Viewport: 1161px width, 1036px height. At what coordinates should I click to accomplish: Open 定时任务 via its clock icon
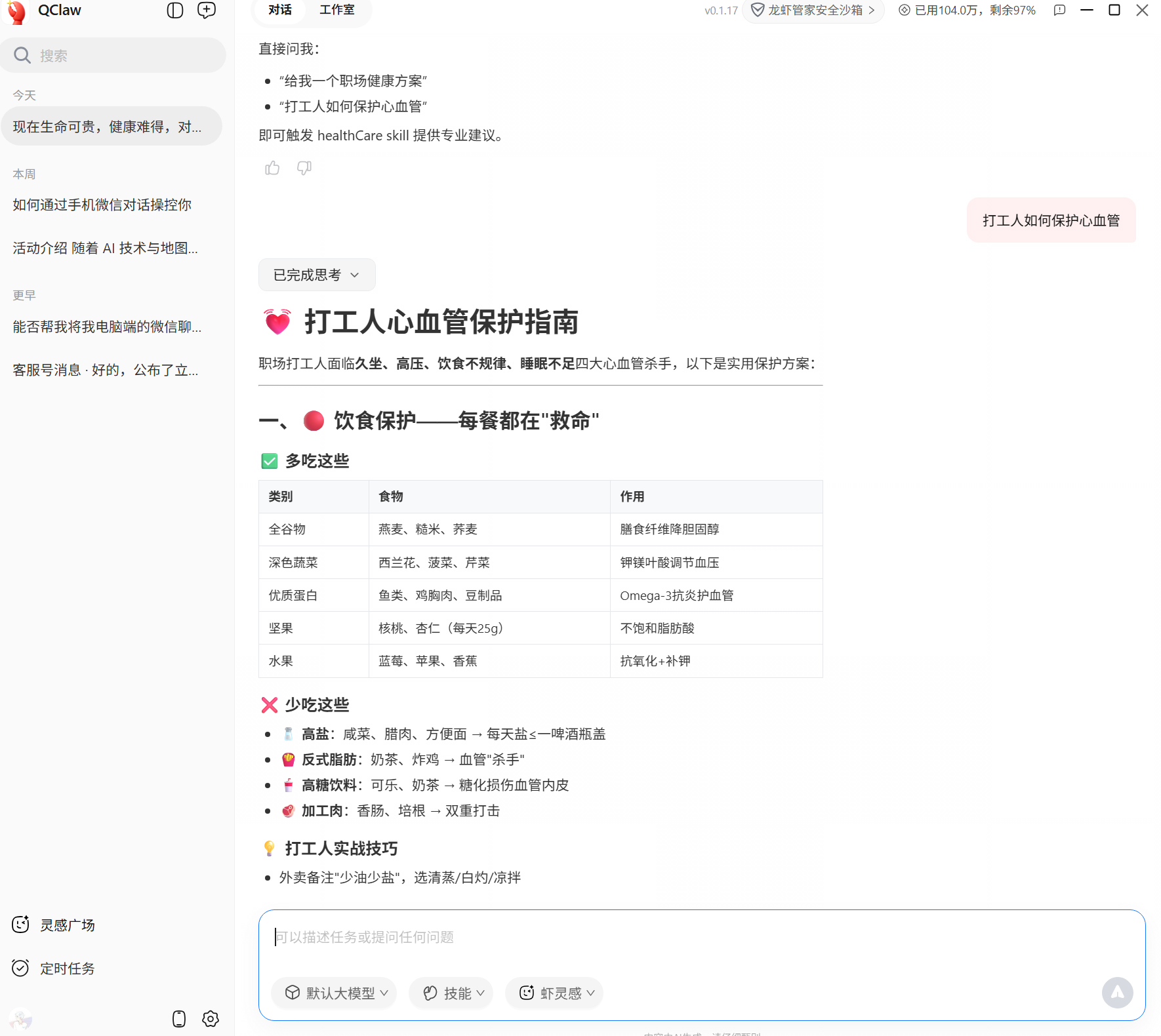[20, 968]
